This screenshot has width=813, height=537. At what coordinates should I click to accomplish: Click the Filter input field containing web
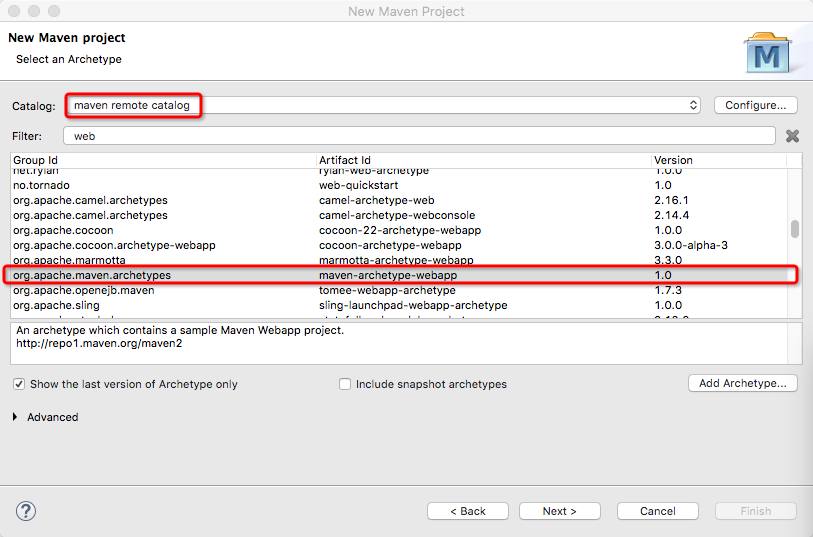coord(419,136)
